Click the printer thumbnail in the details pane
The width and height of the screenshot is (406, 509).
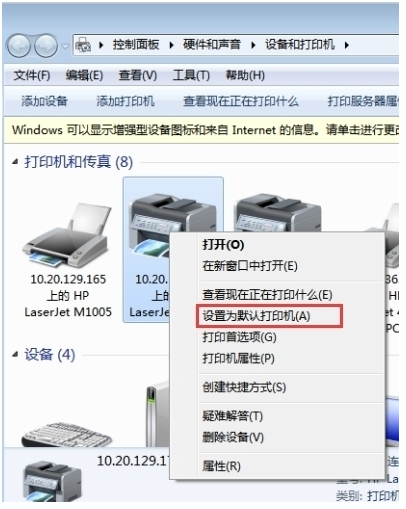click(52, 480)
